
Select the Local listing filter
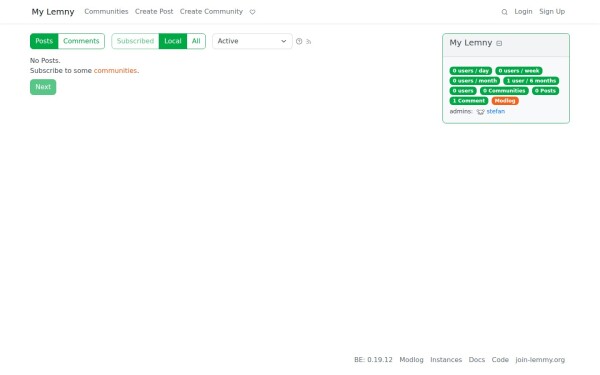[173, 41]
